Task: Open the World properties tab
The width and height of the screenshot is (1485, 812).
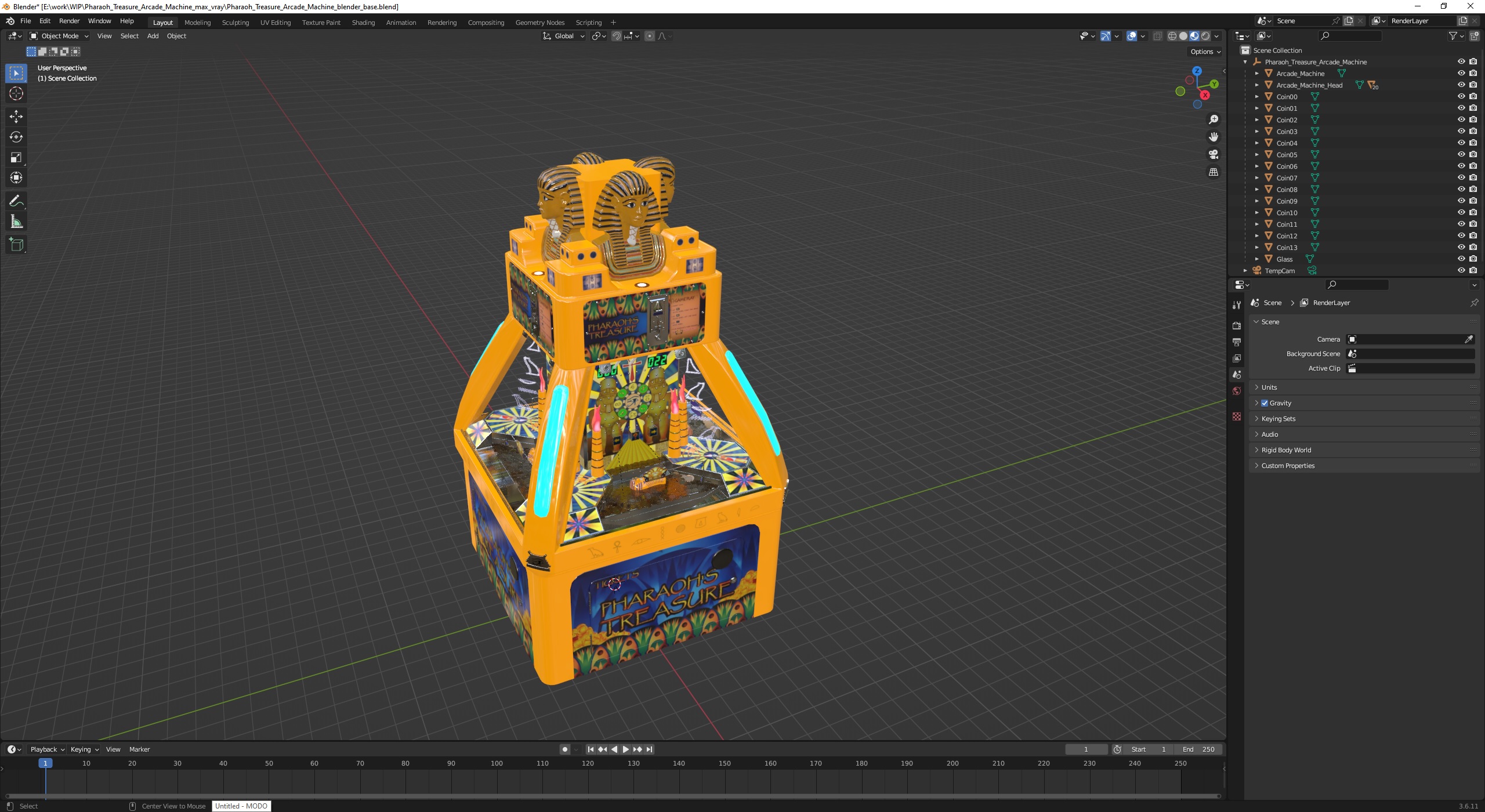Action: 1237,391
